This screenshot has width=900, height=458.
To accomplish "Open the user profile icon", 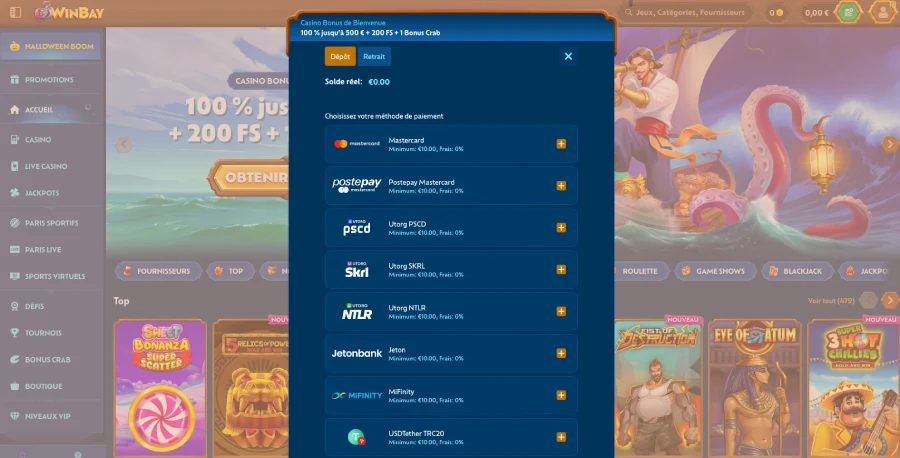I will tap(883, 13).
